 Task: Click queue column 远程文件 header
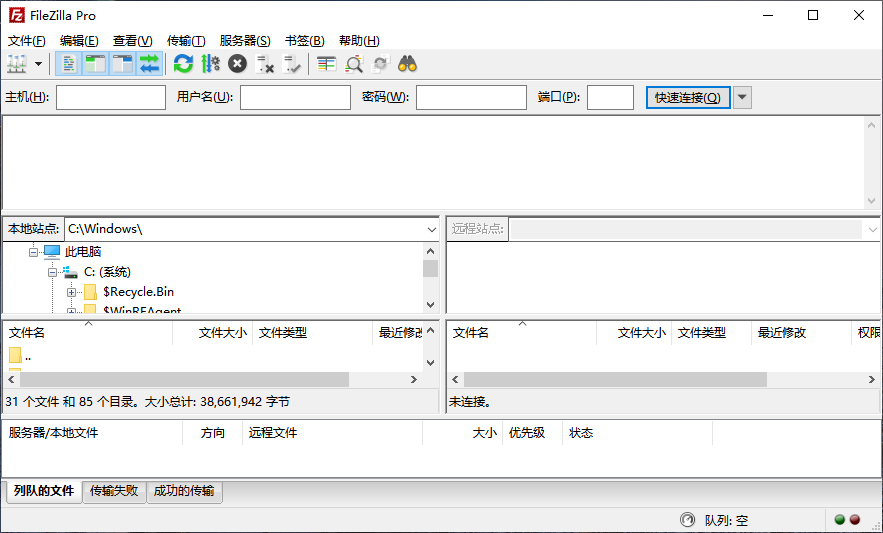pyautogui.click(x=332, y=433)
